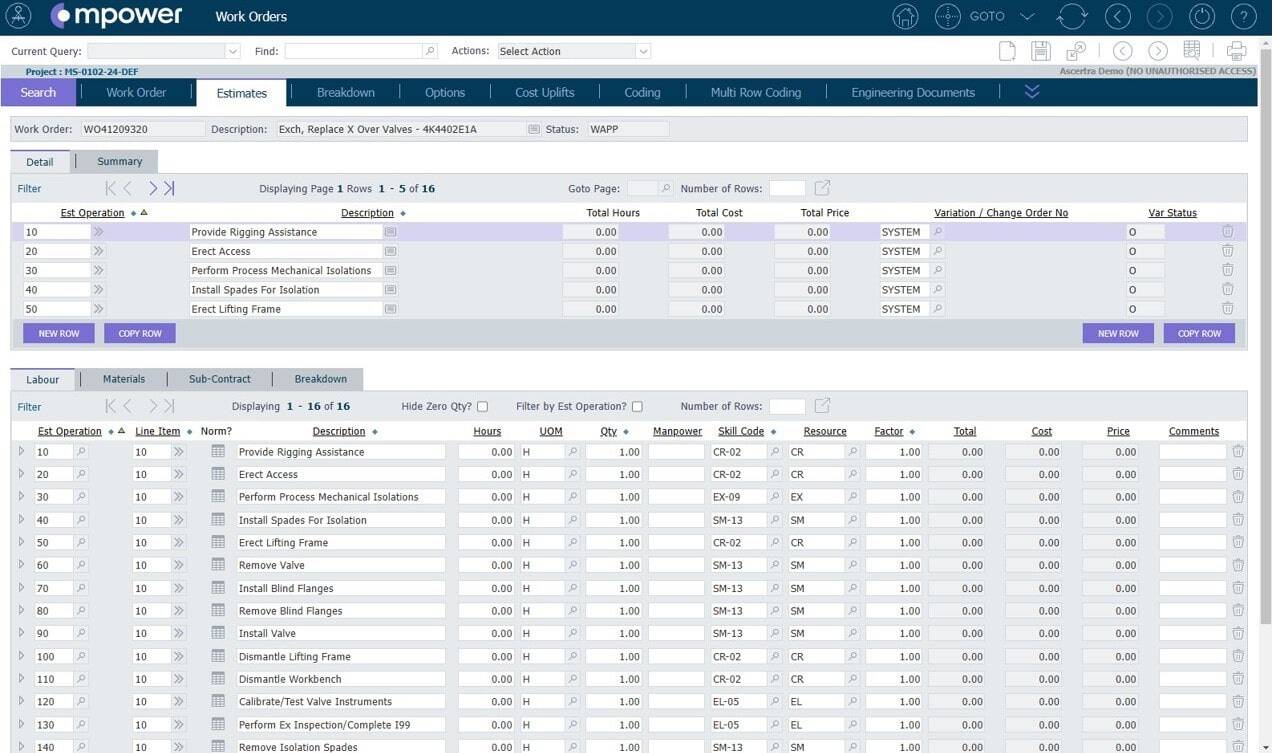This screenshot has width=1272, height=753.
Task: Switch to the Materials tab
Action: pyautogui.click(x=123, y=379)
